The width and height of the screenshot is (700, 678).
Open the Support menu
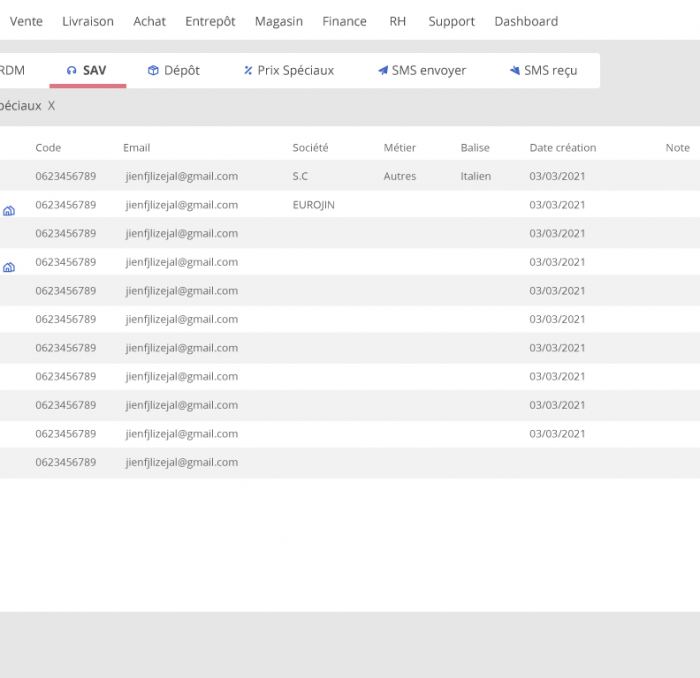(451, 21)
